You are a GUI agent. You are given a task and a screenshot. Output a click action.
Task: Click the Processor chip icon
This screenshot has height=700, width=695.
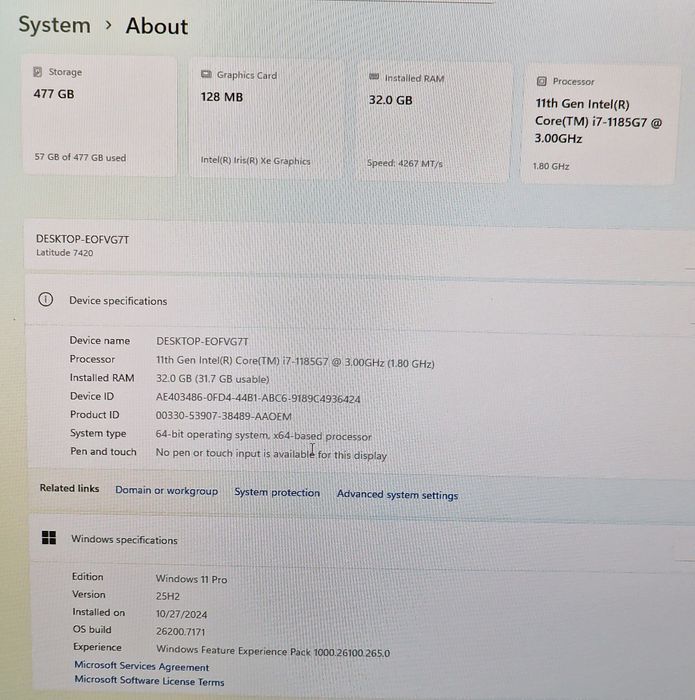tap(541, 81)
